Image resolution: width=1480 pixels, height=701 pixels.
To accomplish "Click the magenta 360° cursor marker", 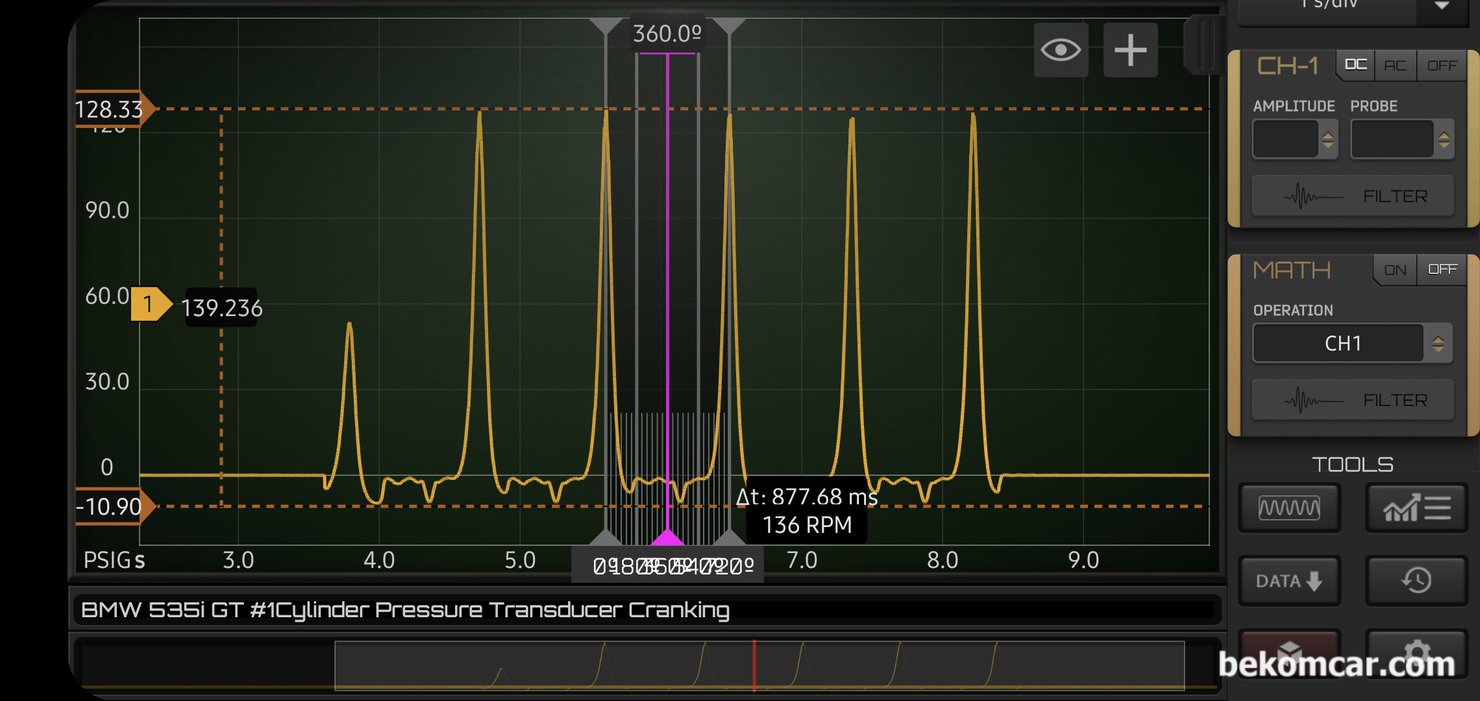I will click(667, 536).
